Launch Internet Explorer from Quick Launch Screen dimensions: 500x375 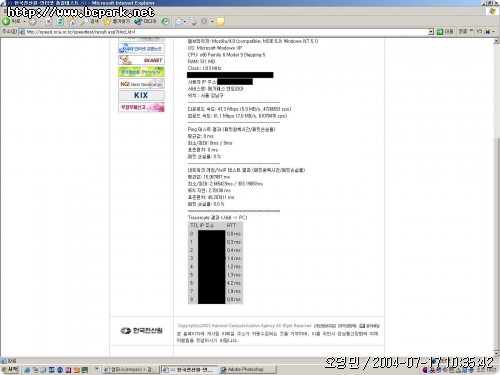[27, 370]
